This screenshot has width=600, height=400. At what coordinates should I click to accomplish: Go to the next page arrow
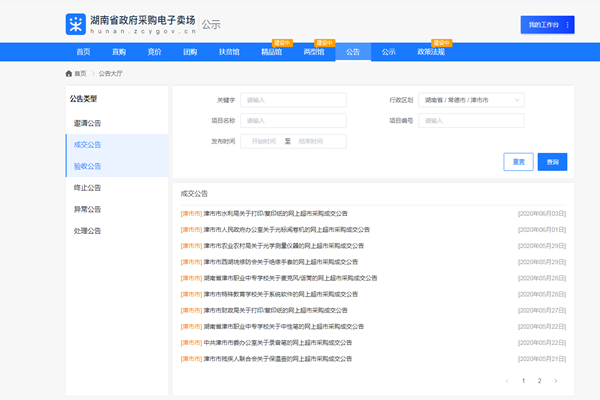click(556, 381)
